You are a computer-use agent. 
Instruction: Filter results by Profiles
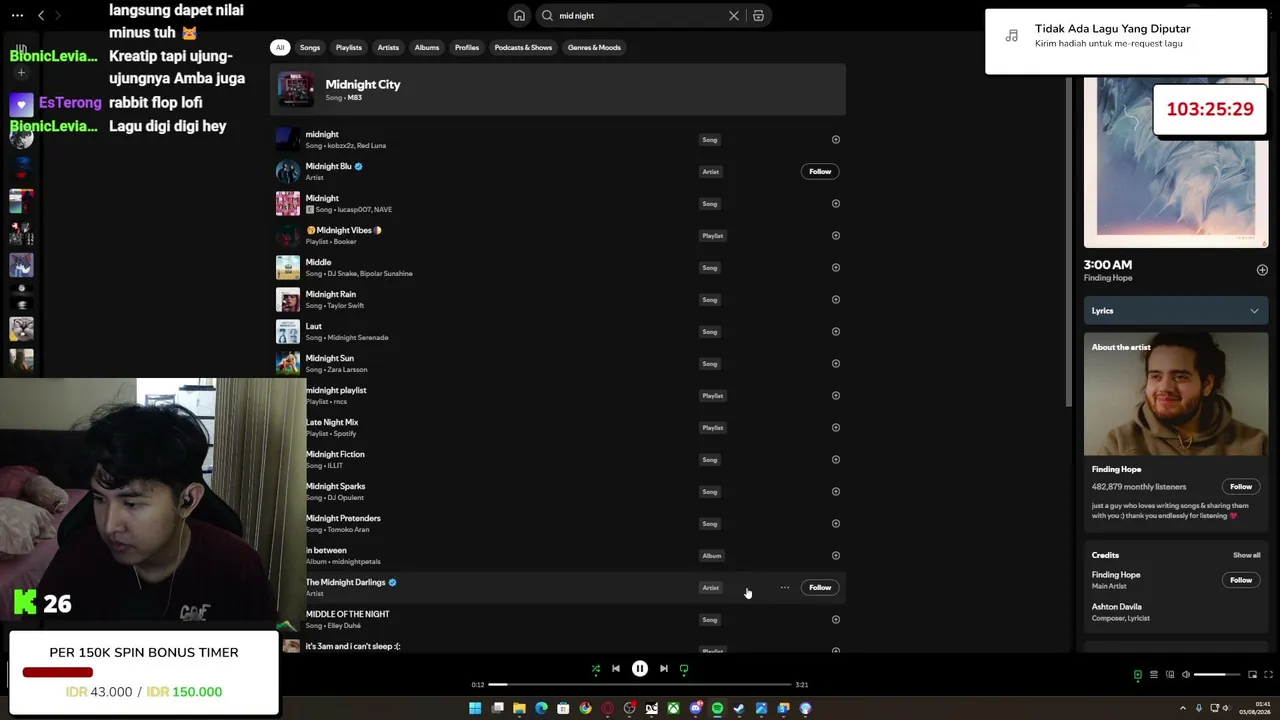pos(467,47)
